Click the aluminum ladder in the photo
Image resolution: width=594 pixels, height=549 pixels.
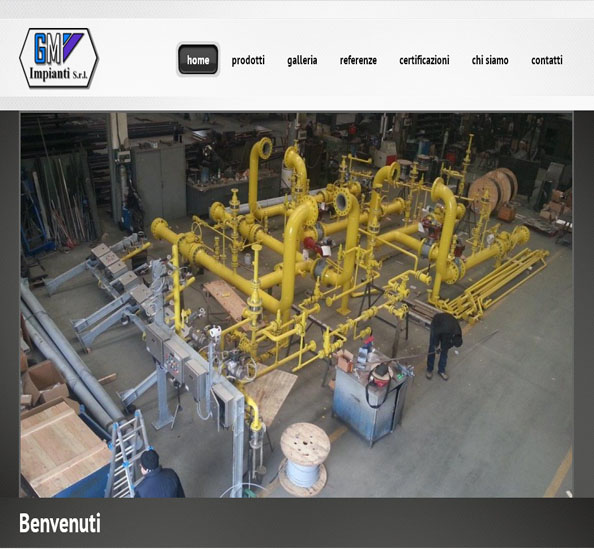(x=127, y=455)
